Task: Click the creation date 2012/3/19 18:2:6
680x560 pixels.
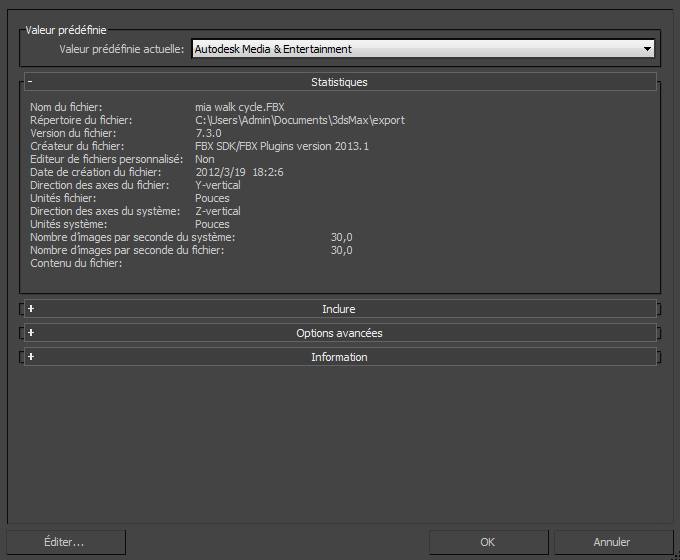Action: [x=239, y=172]
